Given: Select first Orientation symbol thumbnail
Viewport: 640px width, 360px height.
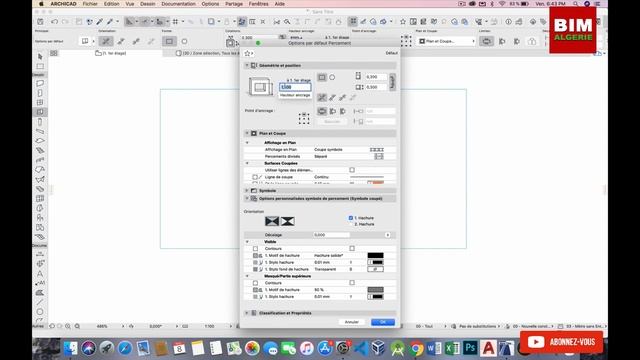Looking at the screenshot, I should (x=272, y=221).
